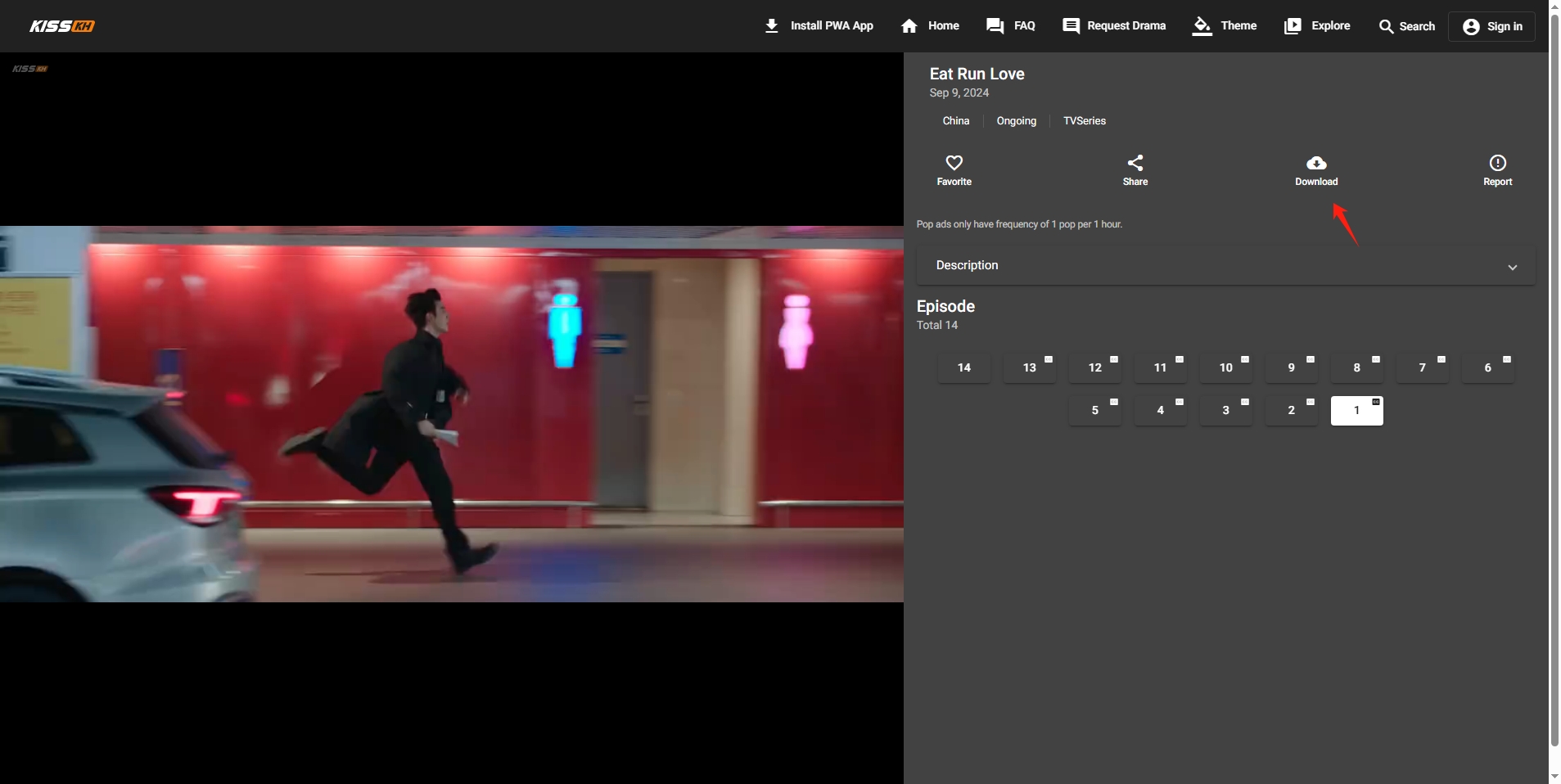Click the Report exclamation icon
1561x784 pixels.
[x=1497, y=163]
